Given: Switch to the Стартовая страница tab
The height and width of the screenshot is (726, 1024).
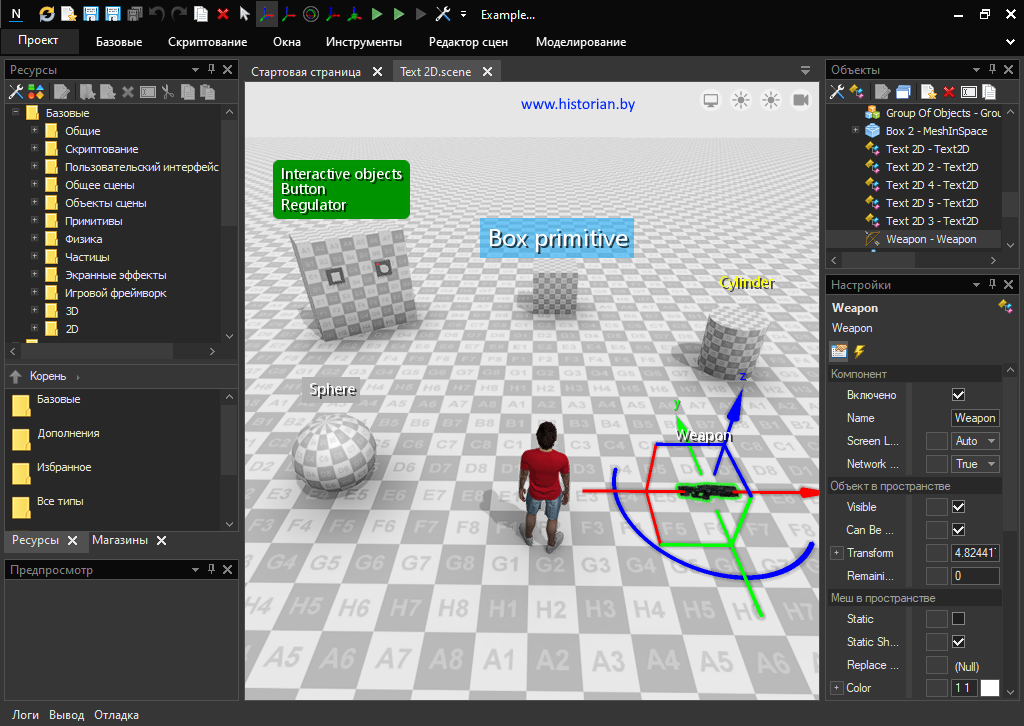Looking at the screenshot, I should [305, 72].
